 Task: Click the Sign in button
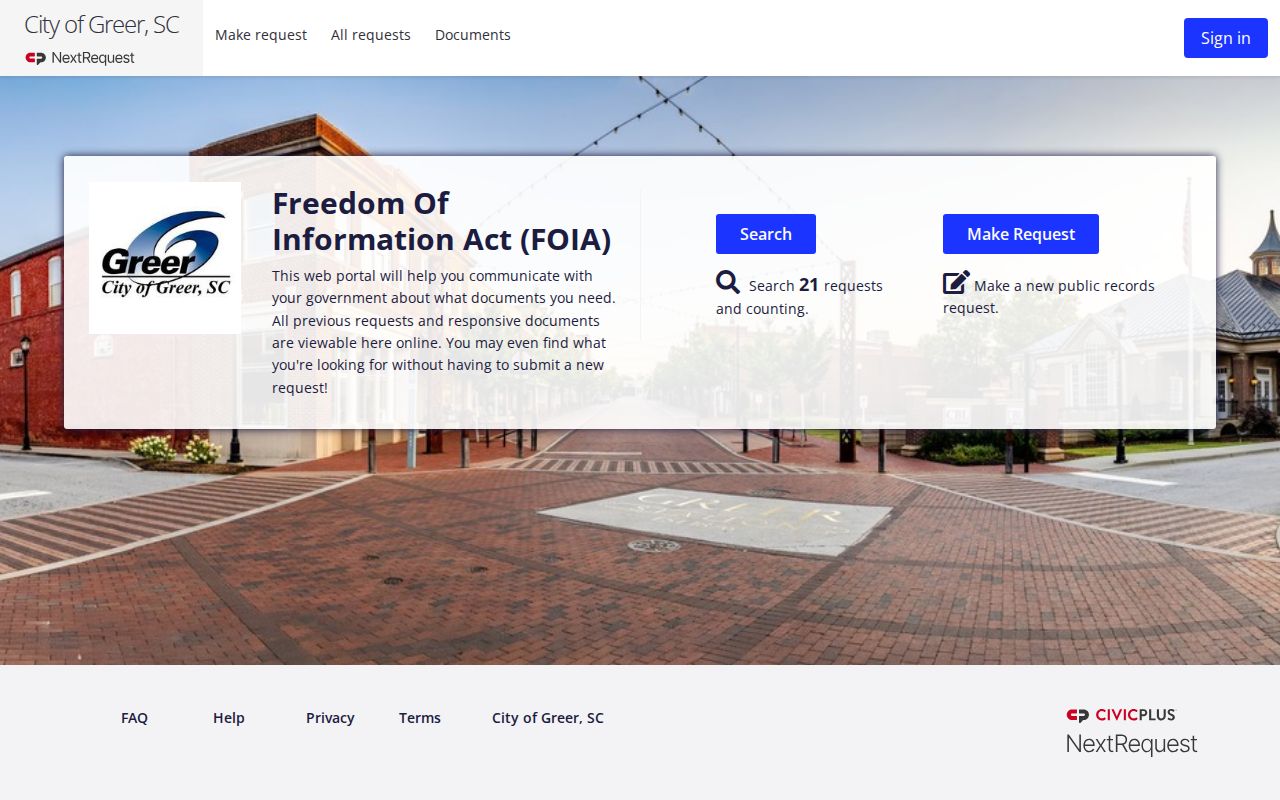pos(1226,38)
